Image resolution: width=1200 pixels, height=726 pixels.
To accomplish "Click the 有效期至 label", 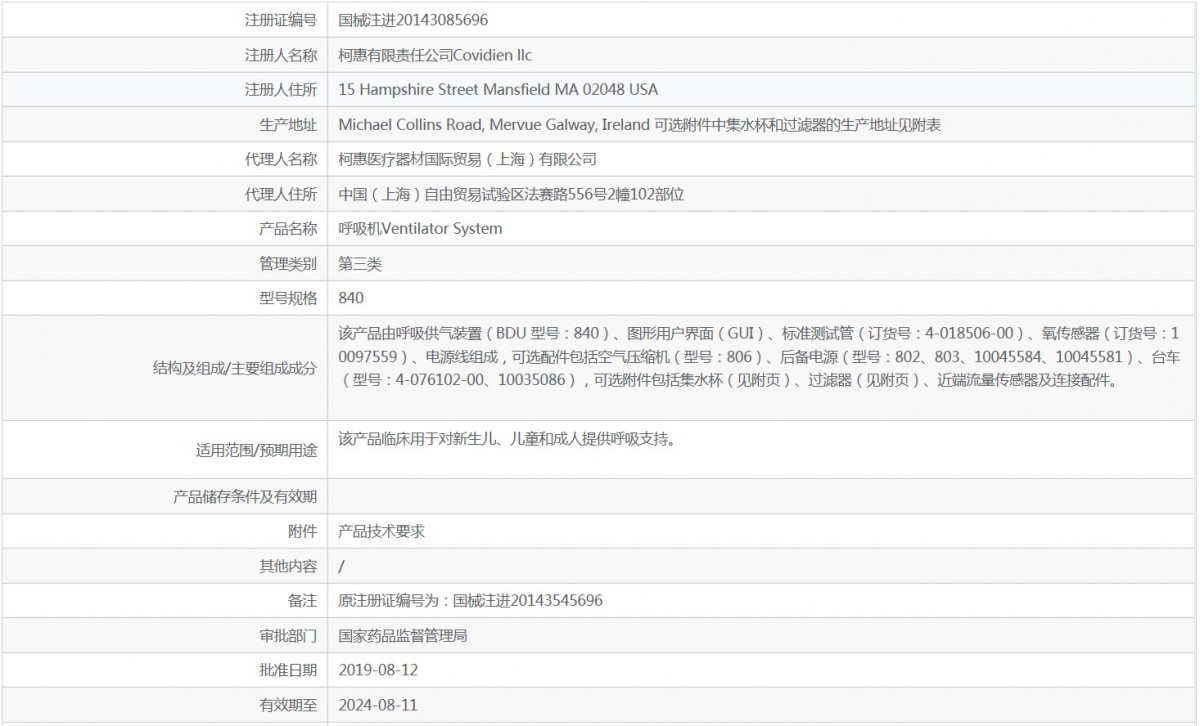I will click(x=288, y=705).
